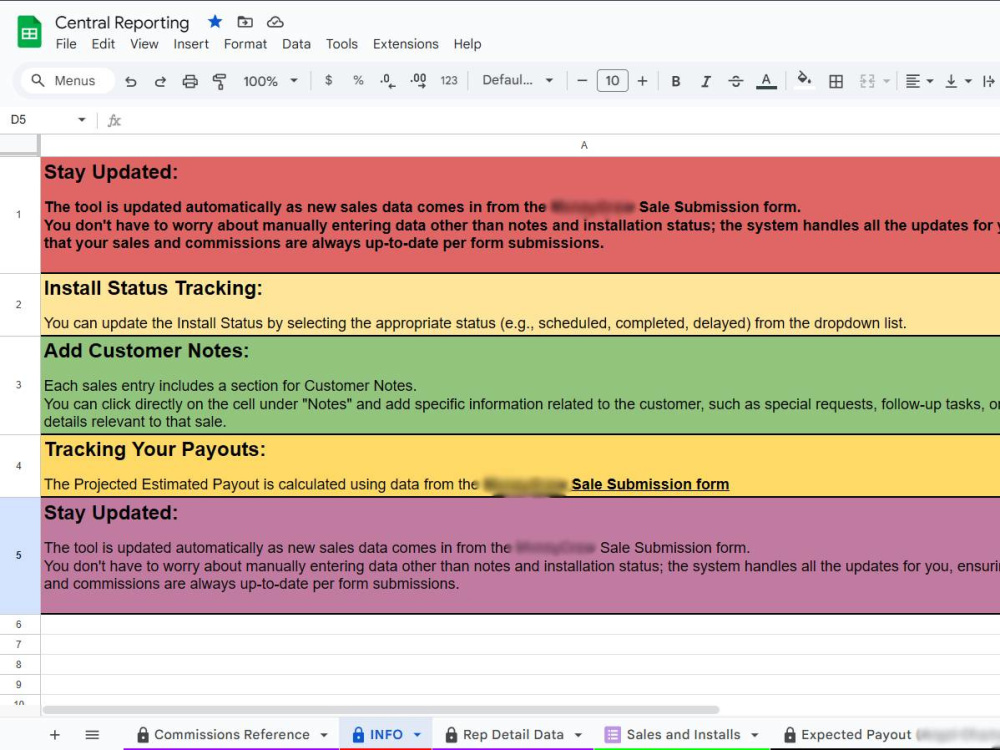Open the Extensions menu
Image resolution: width=1000 pixels, height=750 pixels.
[x=406, y=44]
